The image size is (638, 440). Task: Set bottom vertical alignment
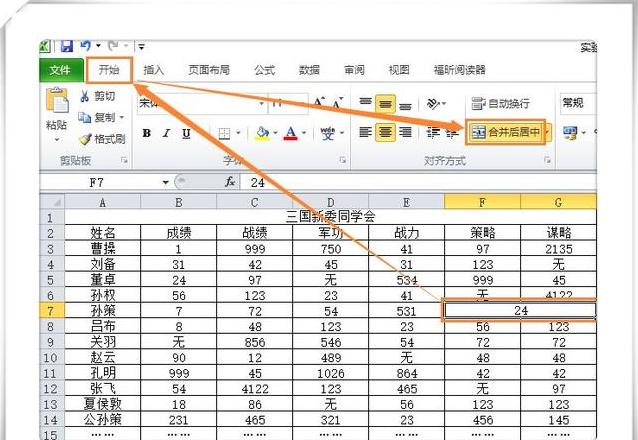click(x=405, y=104)
